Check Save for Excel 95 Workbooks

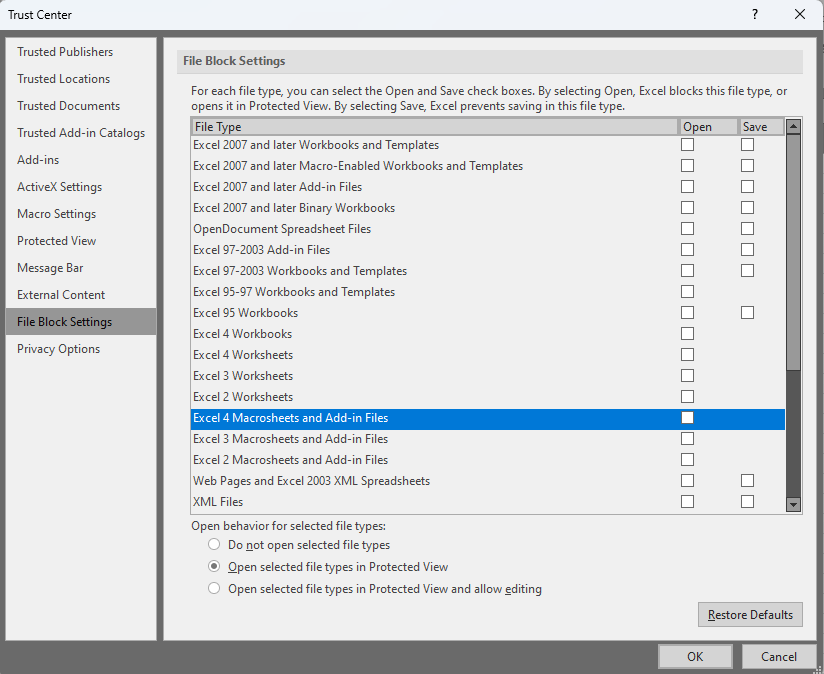[x=747, y=313]
